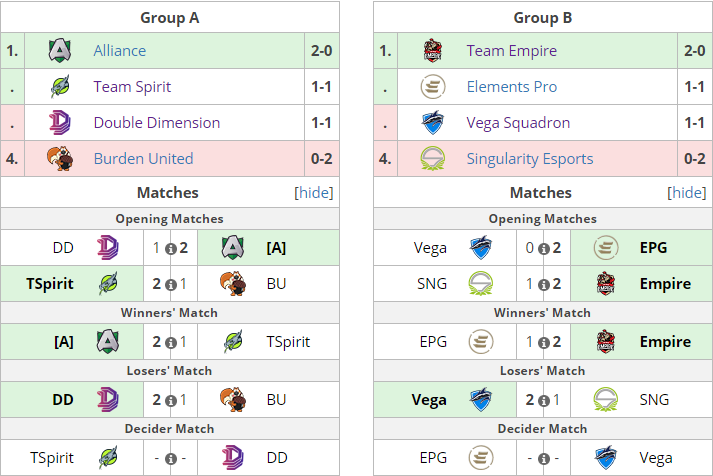This screenshot has width=713, height=476.
Task: Open the Singularity Esports team link
Action: [x=530, y=159]
